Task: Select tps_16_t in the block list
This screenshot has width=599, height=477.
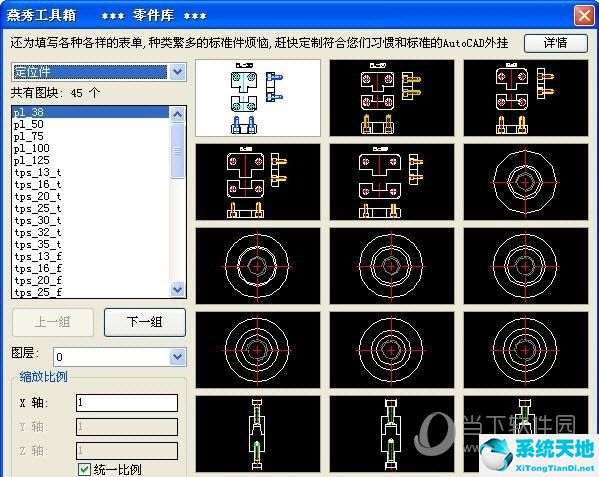Action: tap(91, 184)
